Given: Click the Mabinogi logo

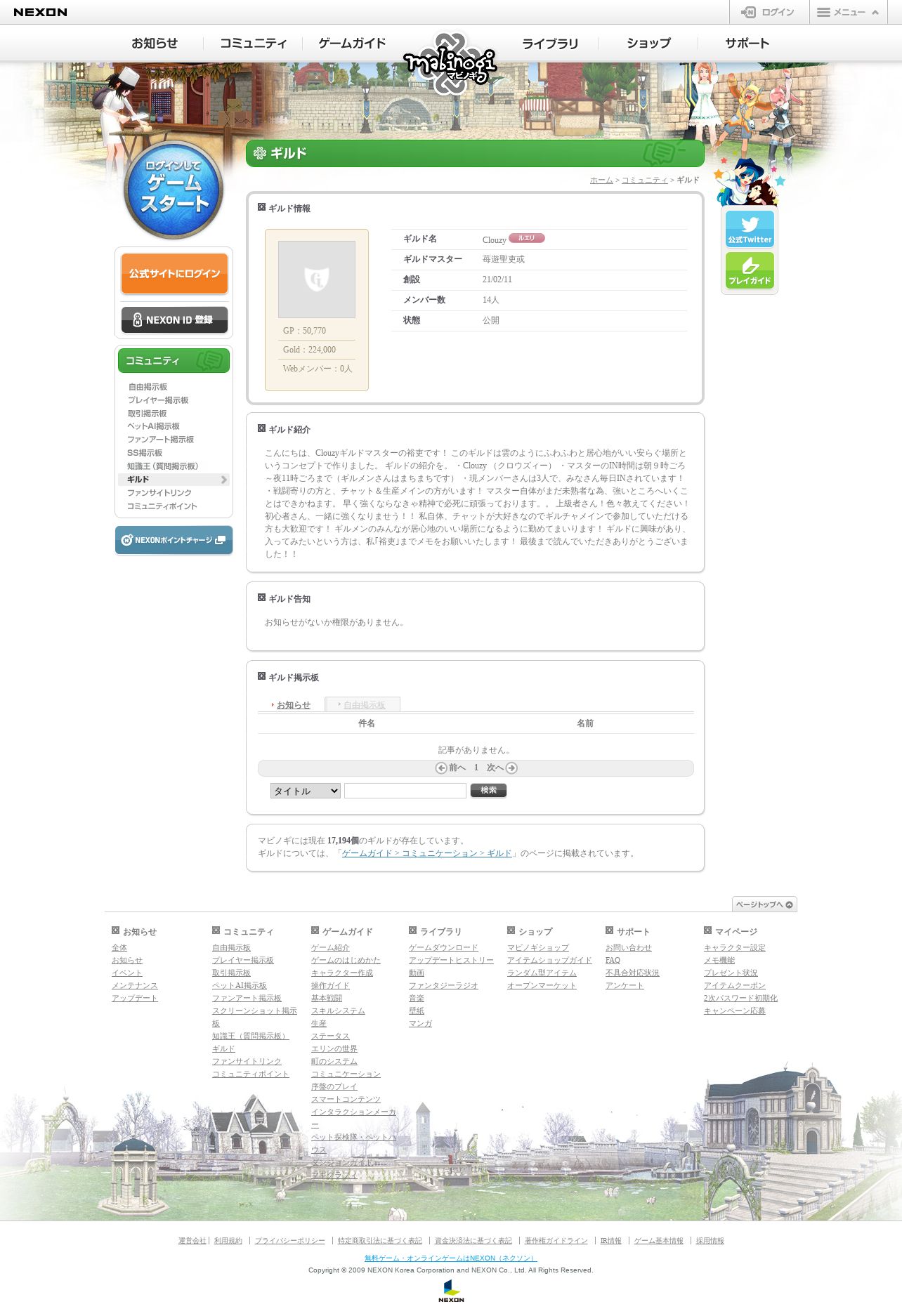Looking at the screenshot, I should (450, 64).
